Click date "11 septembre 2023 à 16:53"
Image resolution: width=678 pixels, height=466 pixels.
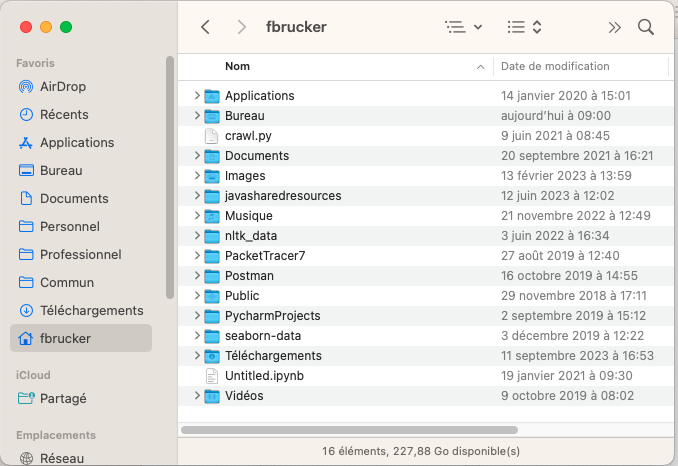[x=577, y=356]
